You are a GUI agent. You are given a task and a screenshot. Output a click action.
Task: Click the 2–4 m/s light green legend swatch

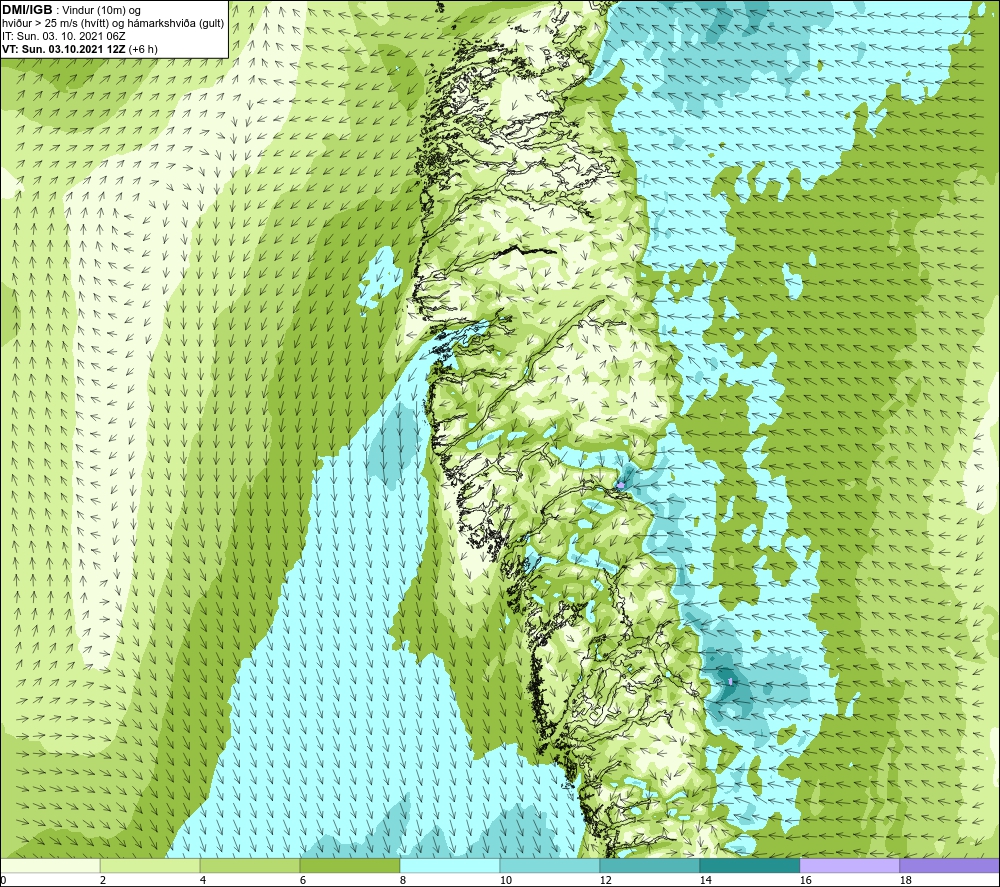pyautogui.click(x=150, y=865)
